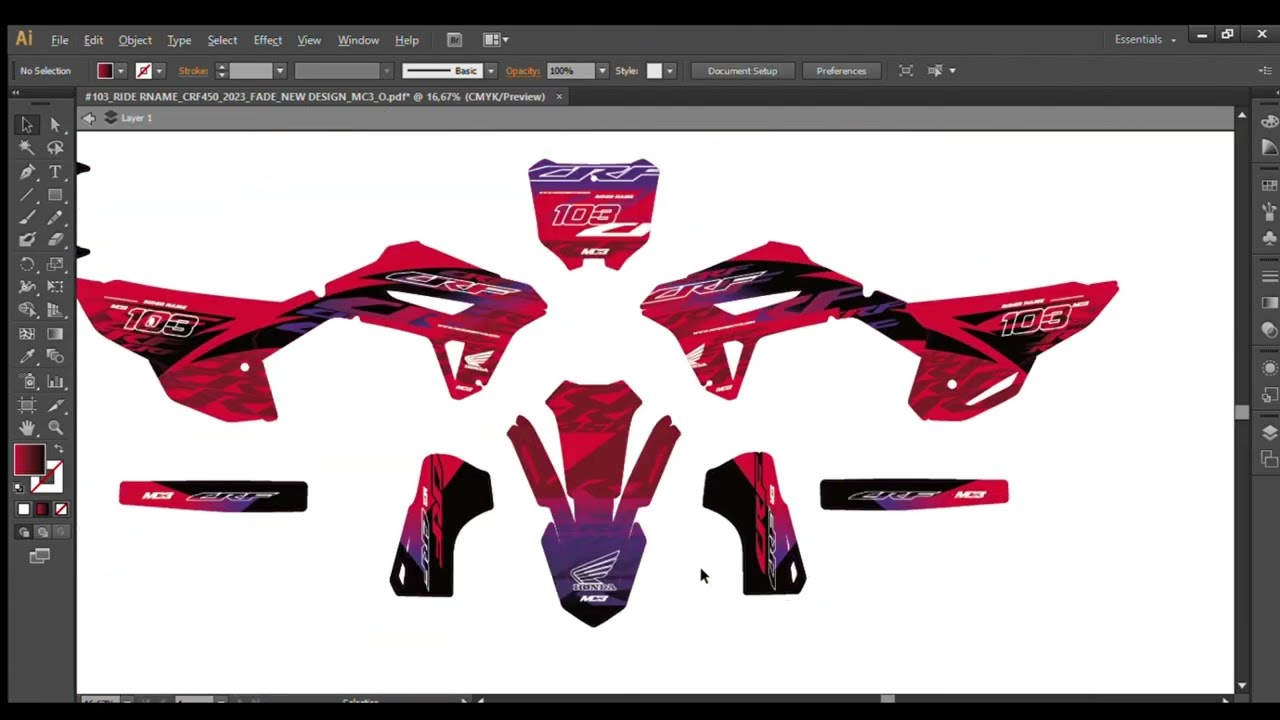Select the Shape Builder tool
Screen dimensions: 1280x720
pyautogui.click(x=27, y=311)
